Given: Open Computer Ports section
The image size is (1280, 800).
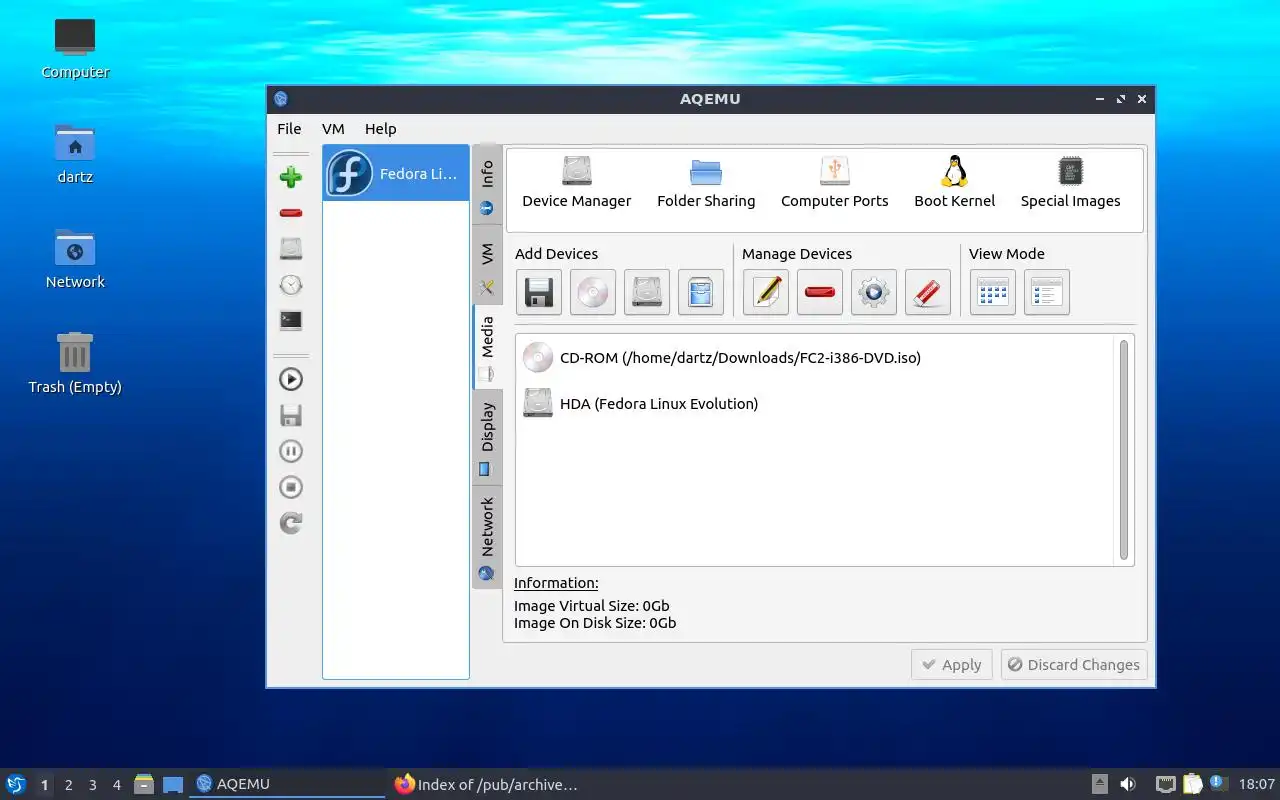Looking at the screenshot, I should coord(835,182).
